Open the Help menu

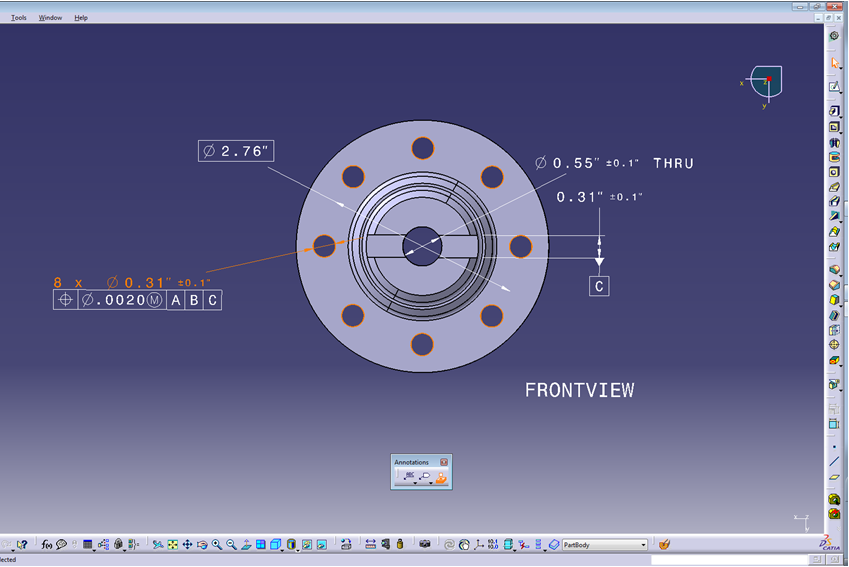point(81,17)
